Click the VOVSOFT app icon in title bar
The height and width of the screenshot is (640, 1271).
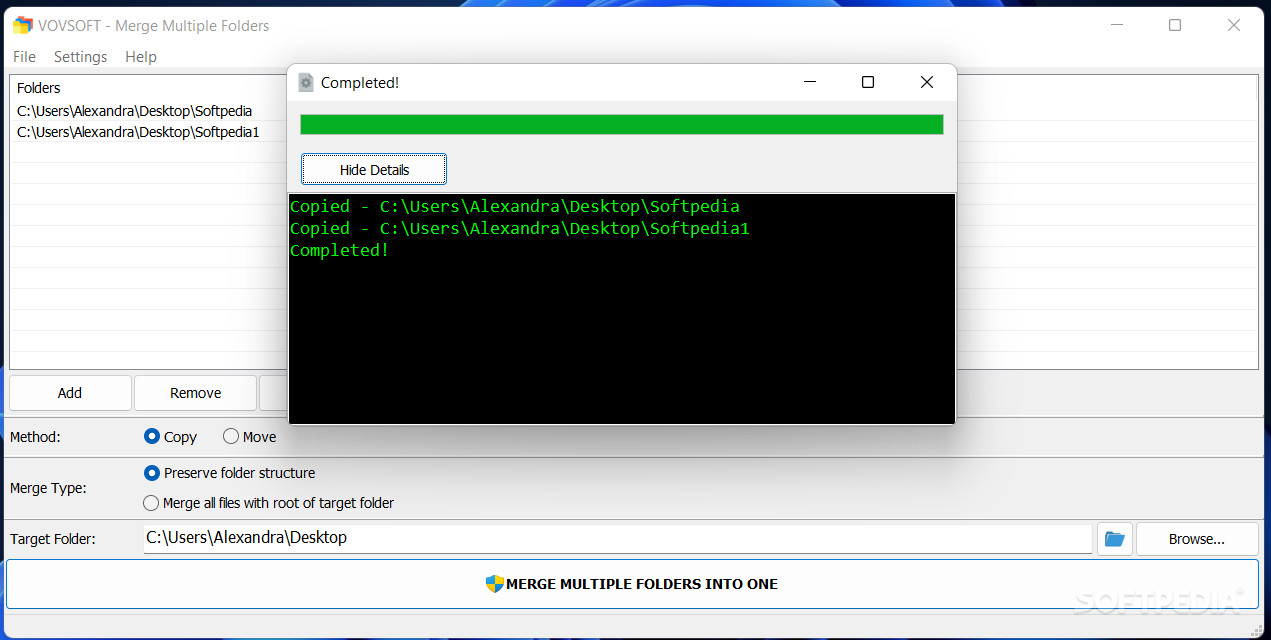(22, 25)
